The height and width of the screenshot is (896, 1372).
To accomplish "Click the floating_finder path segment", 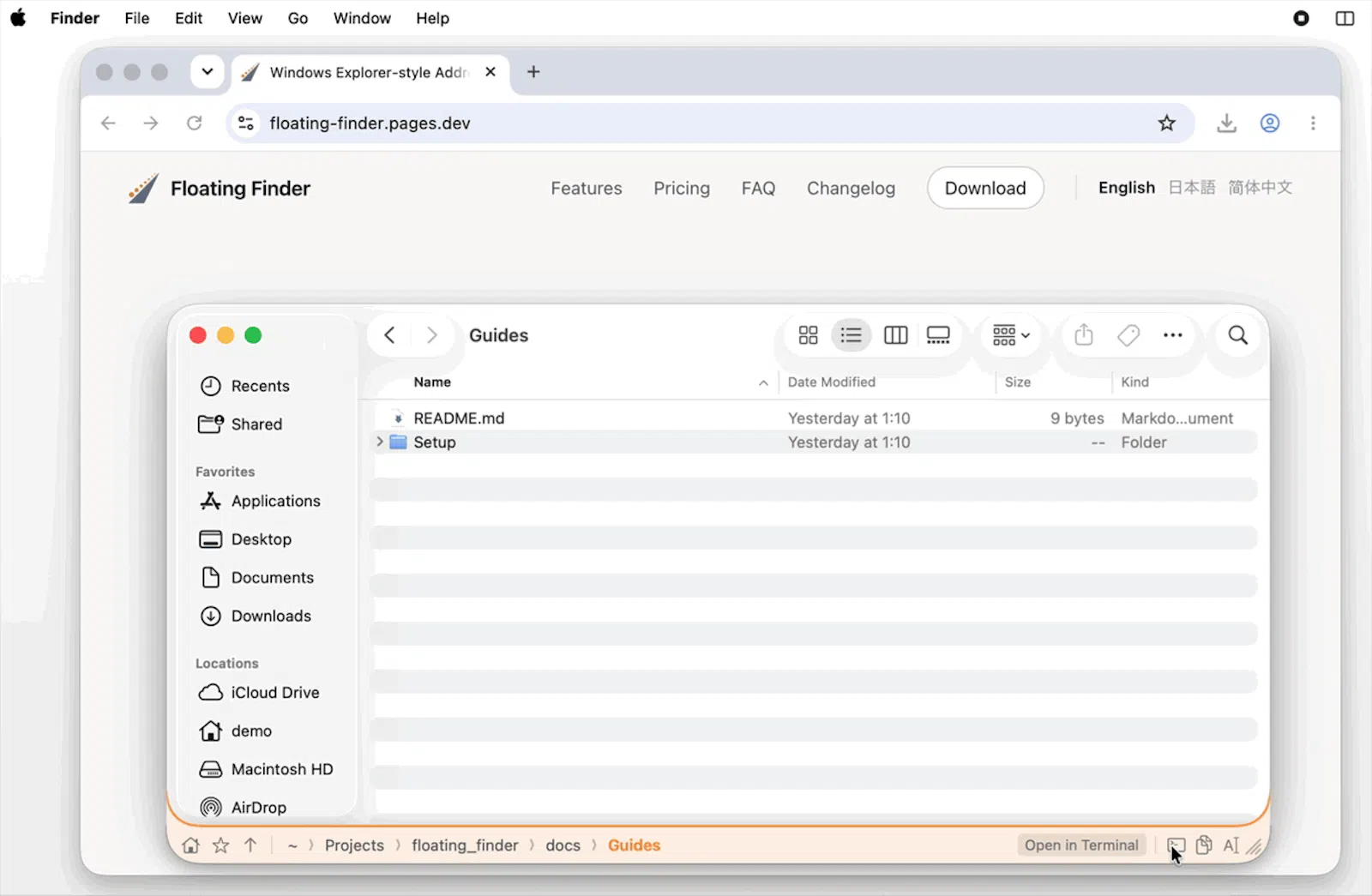I will coord(465,845).
